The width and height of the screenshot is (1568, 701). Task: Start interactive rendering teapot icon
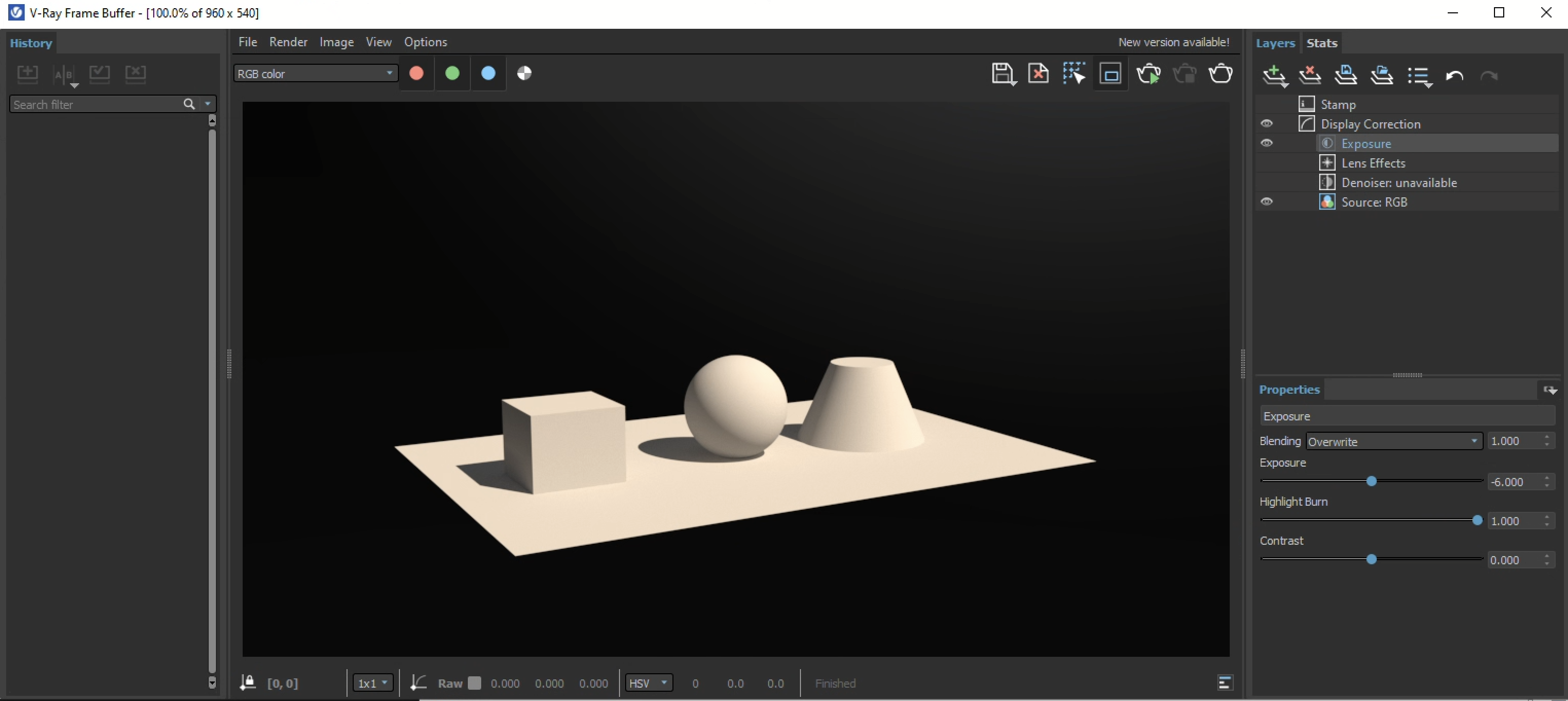click(x=1148, y=73)
